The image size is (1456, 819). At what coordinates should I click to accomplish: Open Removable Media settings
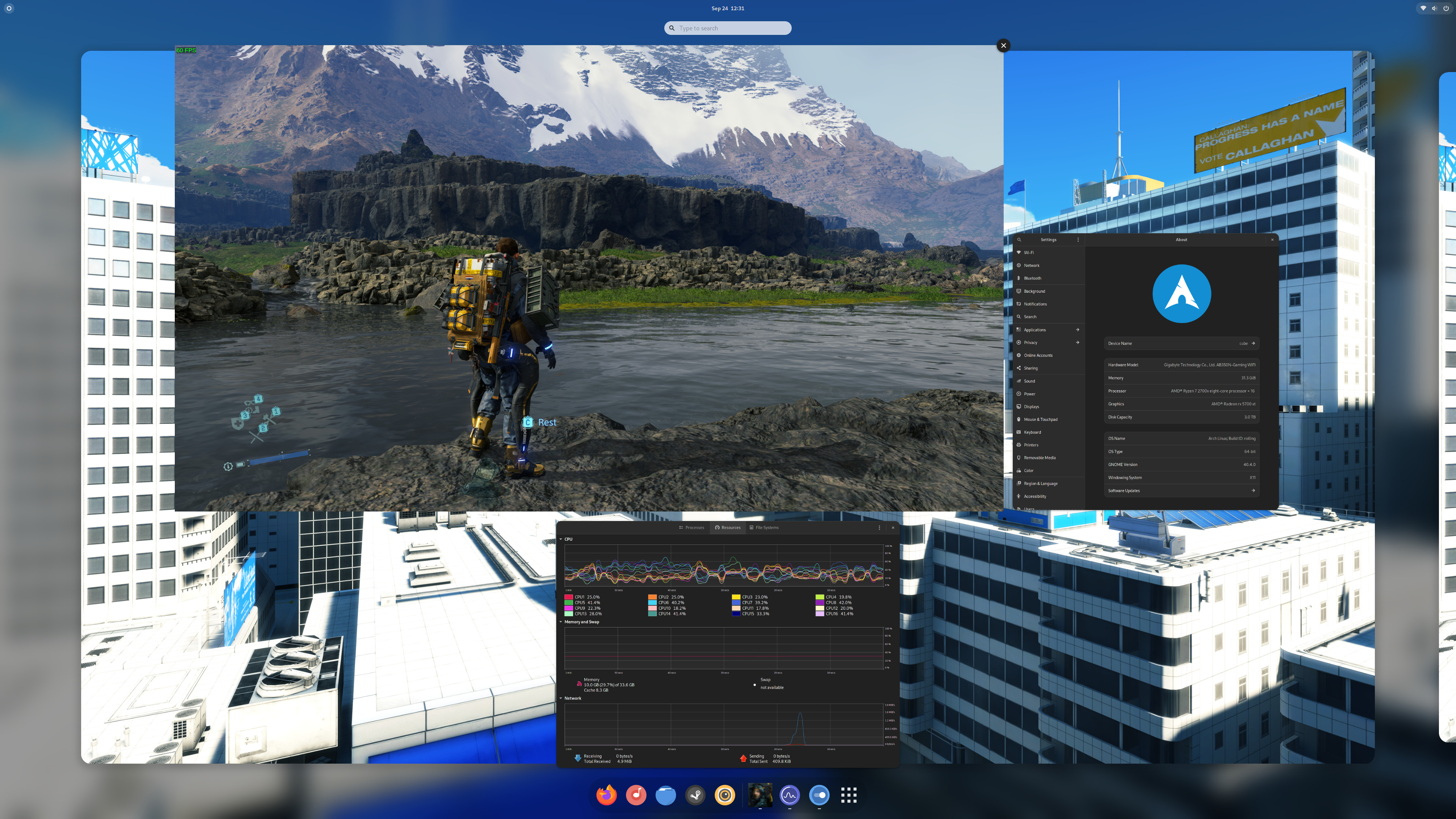pyautogui.click(x=1048, y=458)
